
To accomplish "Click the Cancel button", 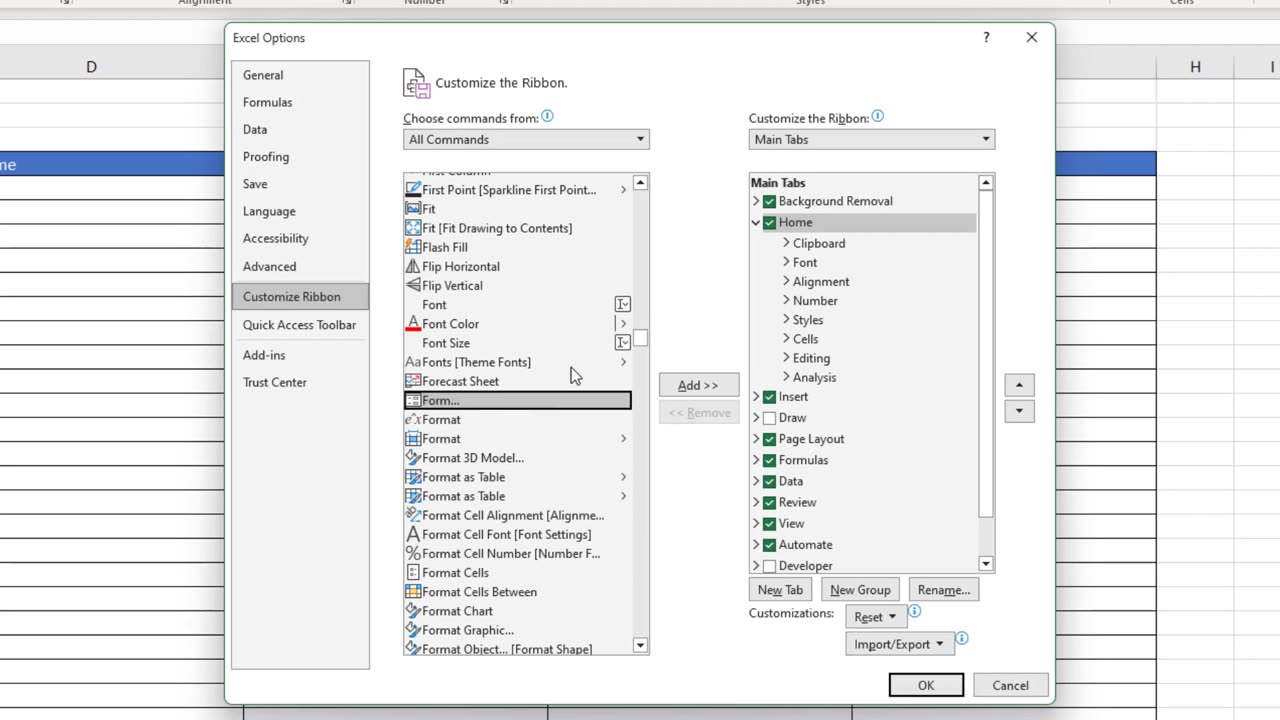I will 1010,685.
